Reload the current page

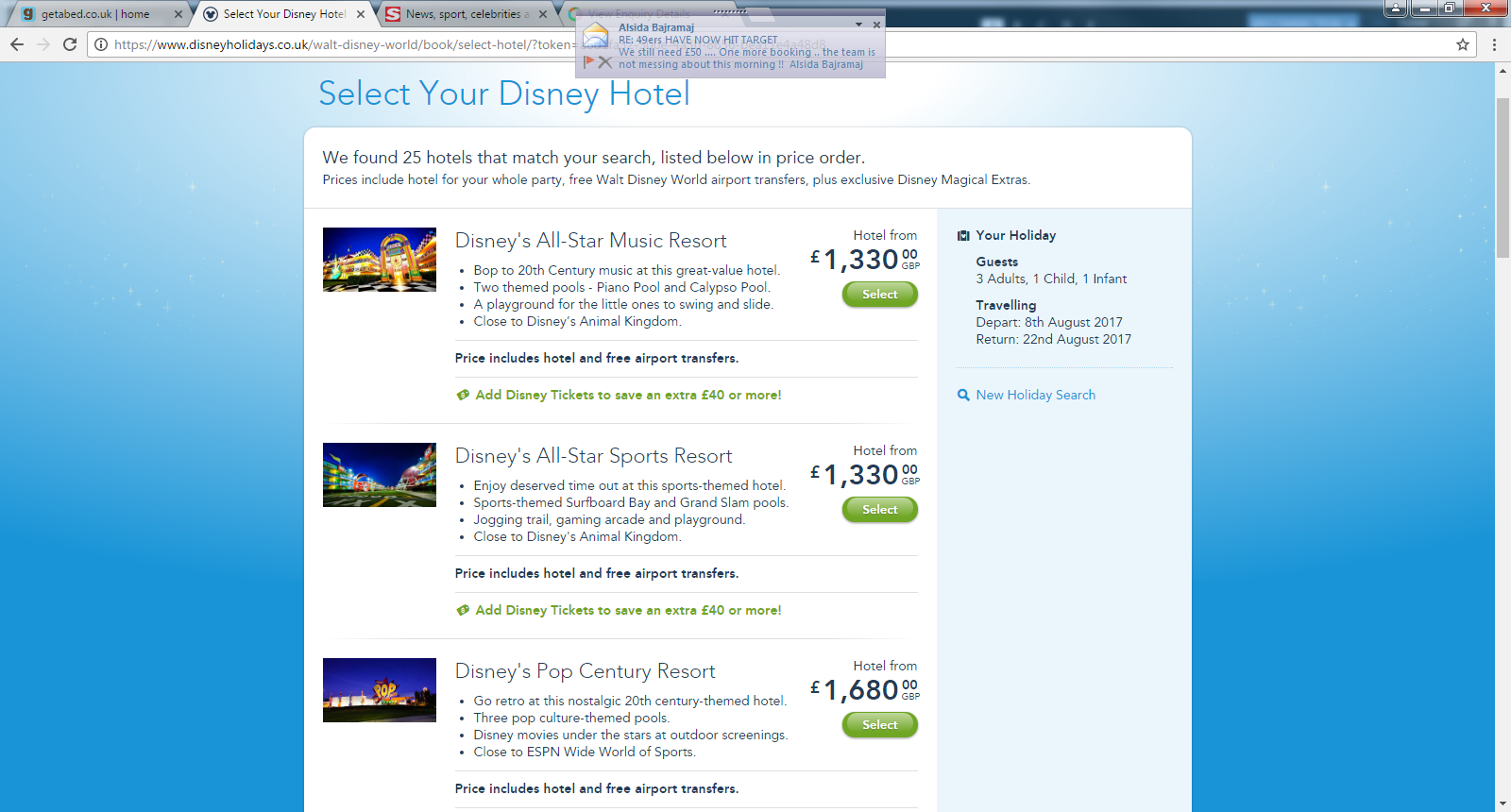(x=70, y=44)
